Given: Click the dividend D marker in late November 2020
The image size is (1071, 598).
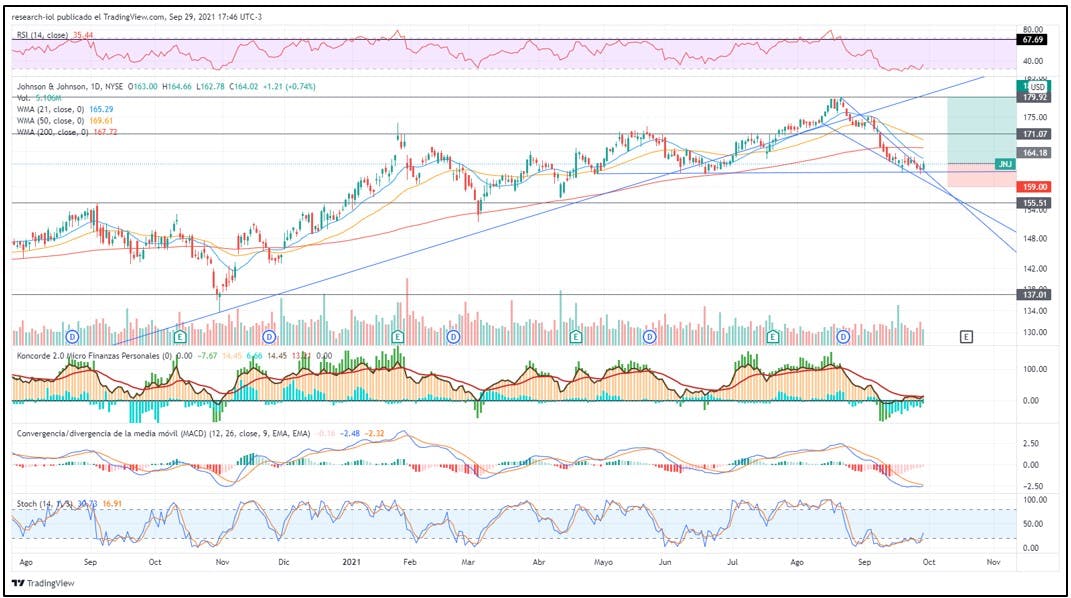Looking at the screenshot, I should (269, 337).
